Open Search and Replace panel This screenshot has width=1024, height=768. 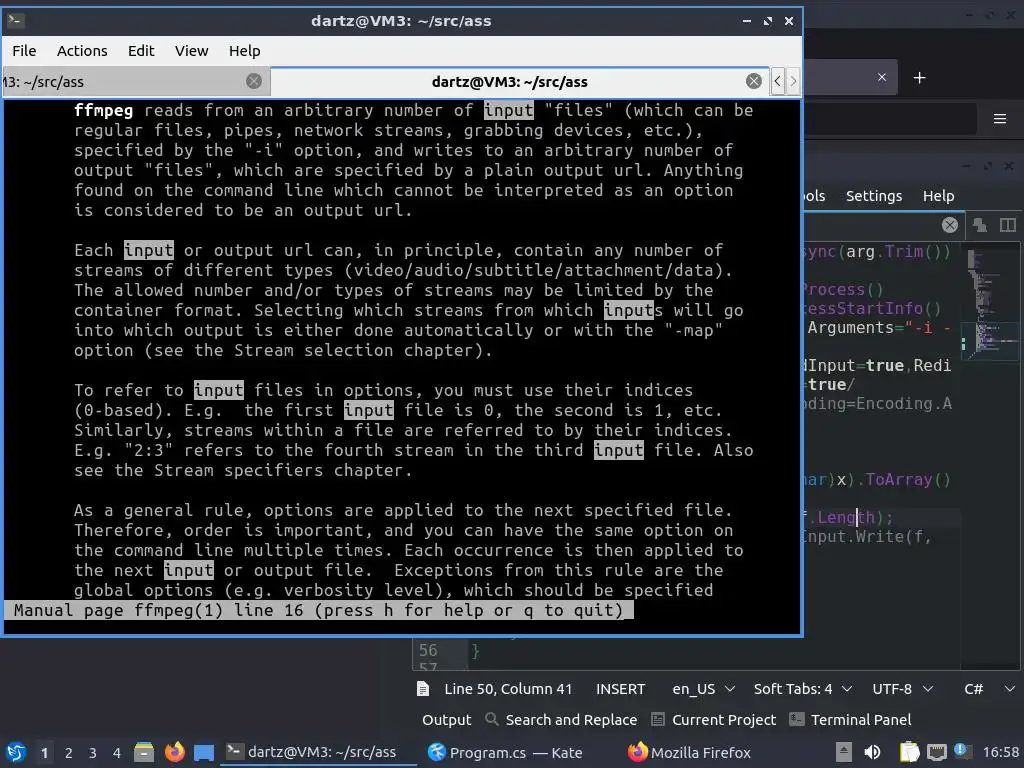tap(562, 720)
